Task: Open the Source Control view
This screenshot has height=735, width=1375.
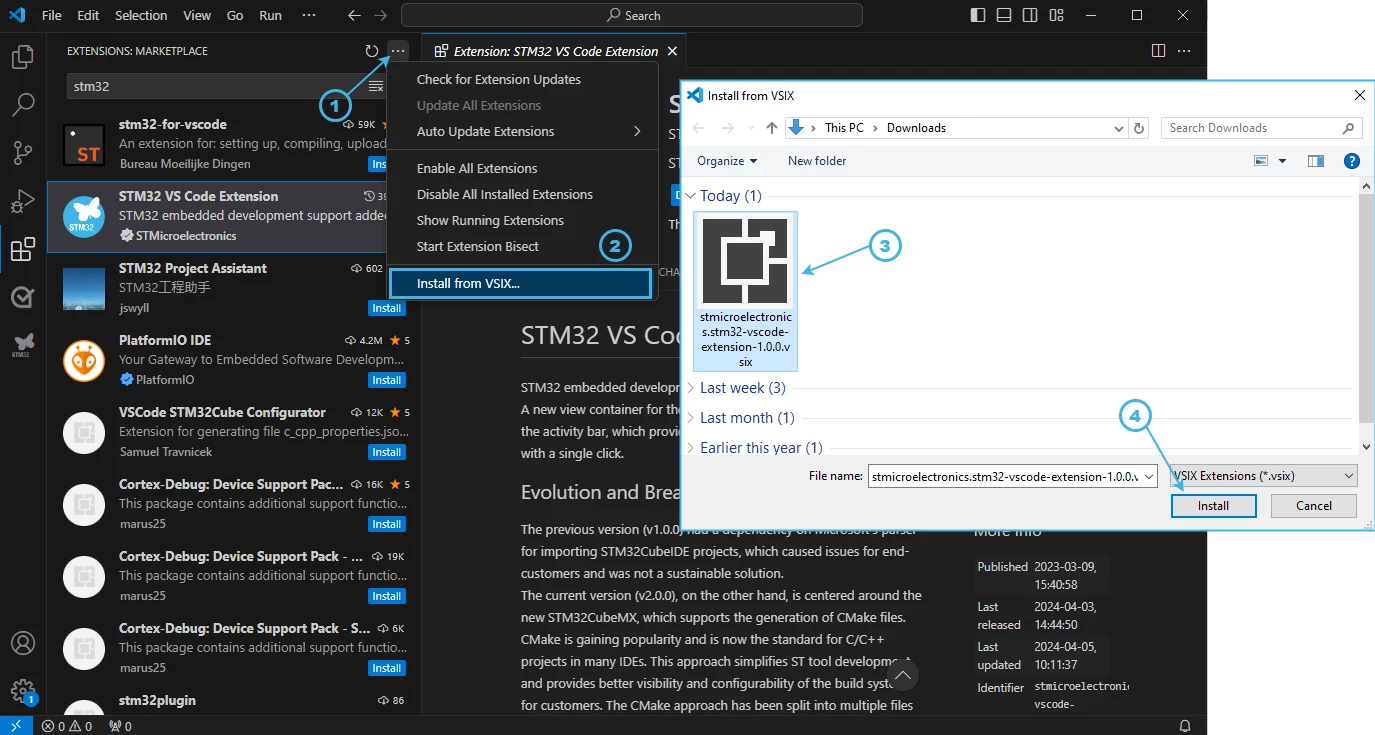Action: click(22, 152)
